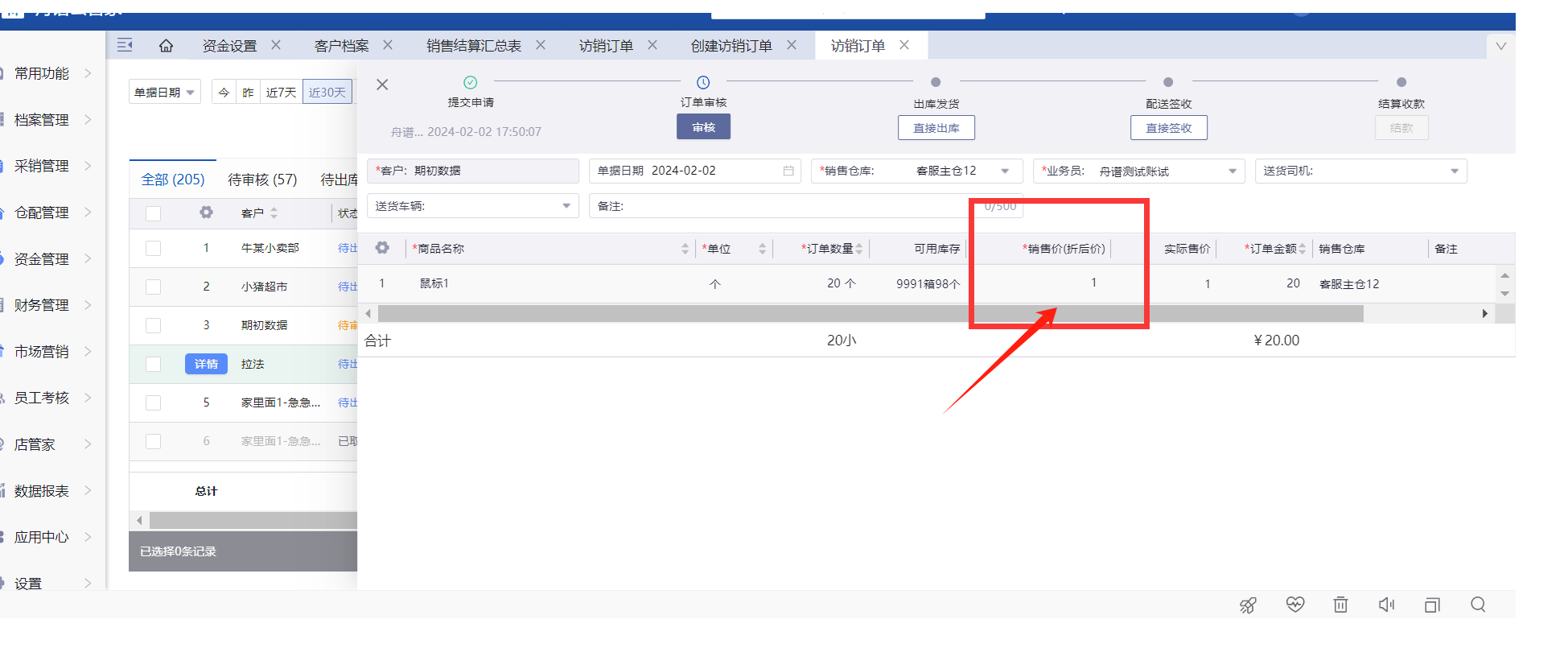Click the 审核 button
Screen dimensions: 1568x648
703,127
